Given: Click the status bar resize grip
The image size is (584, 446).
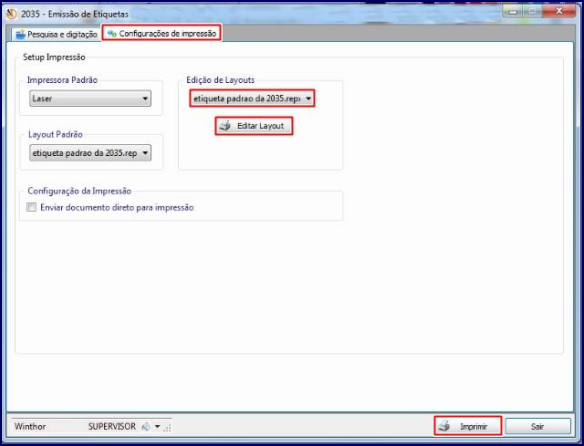Looking at the screenshot, I should point(167,428).
